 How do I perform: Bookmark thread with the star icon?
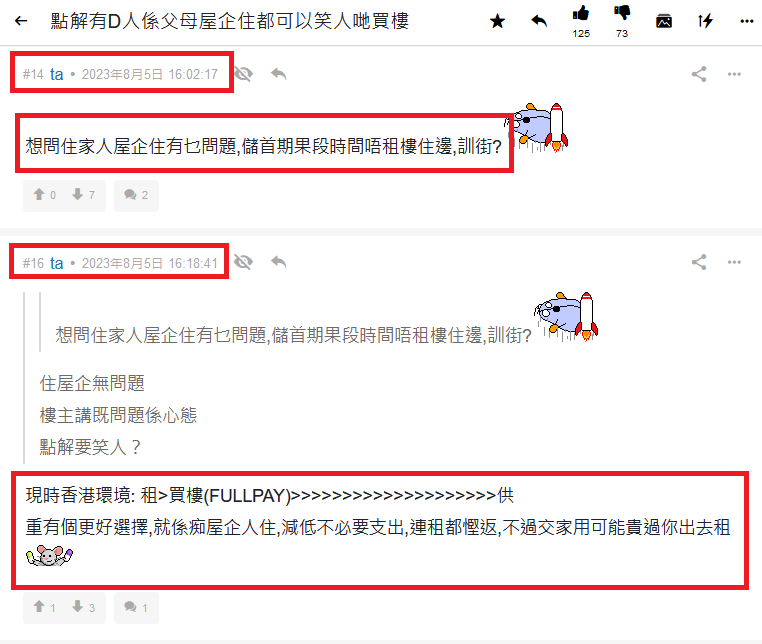[x=497, y=21]
